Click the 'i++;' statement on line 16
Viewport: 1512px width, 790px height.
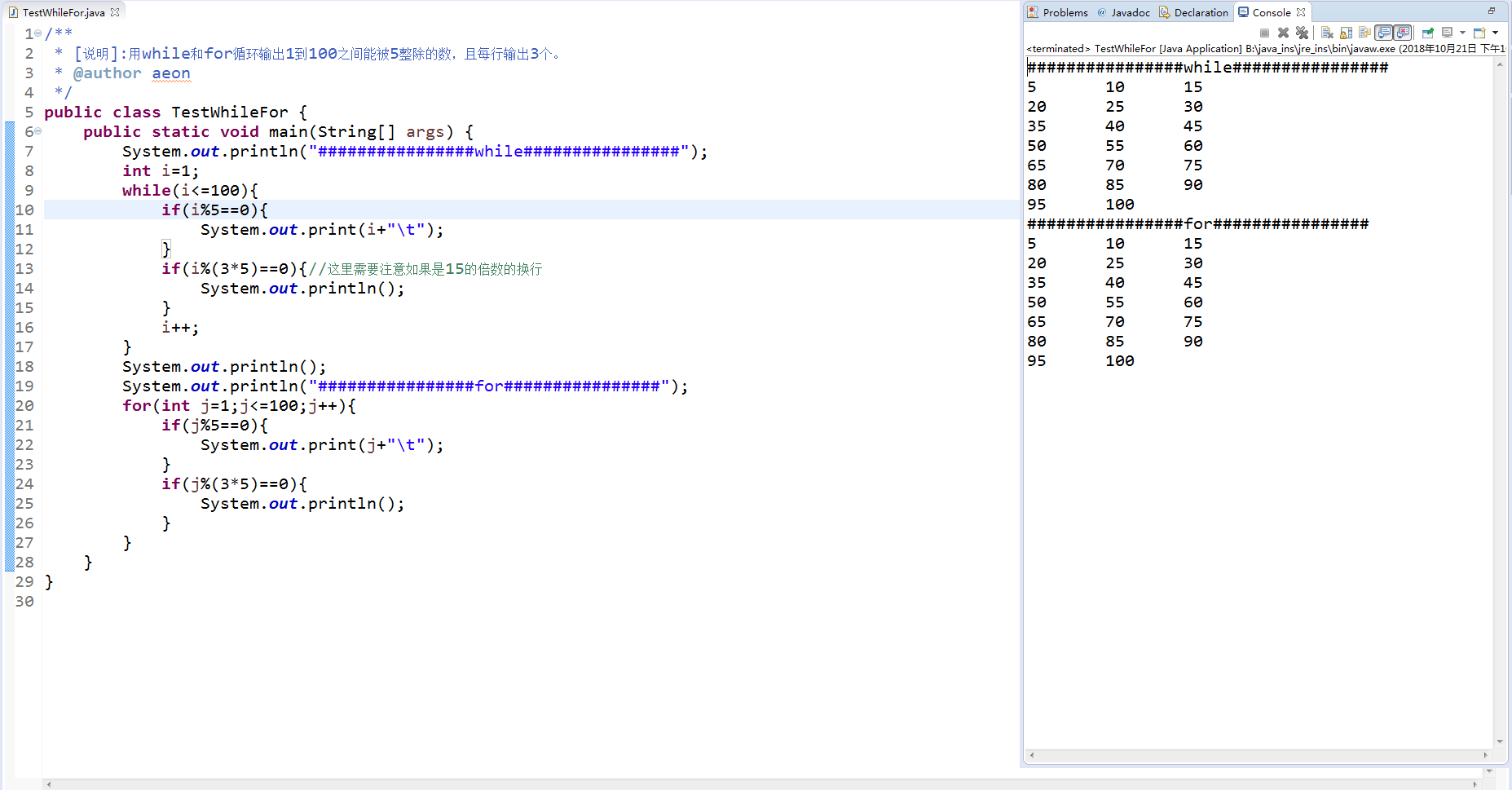(180, 327)
